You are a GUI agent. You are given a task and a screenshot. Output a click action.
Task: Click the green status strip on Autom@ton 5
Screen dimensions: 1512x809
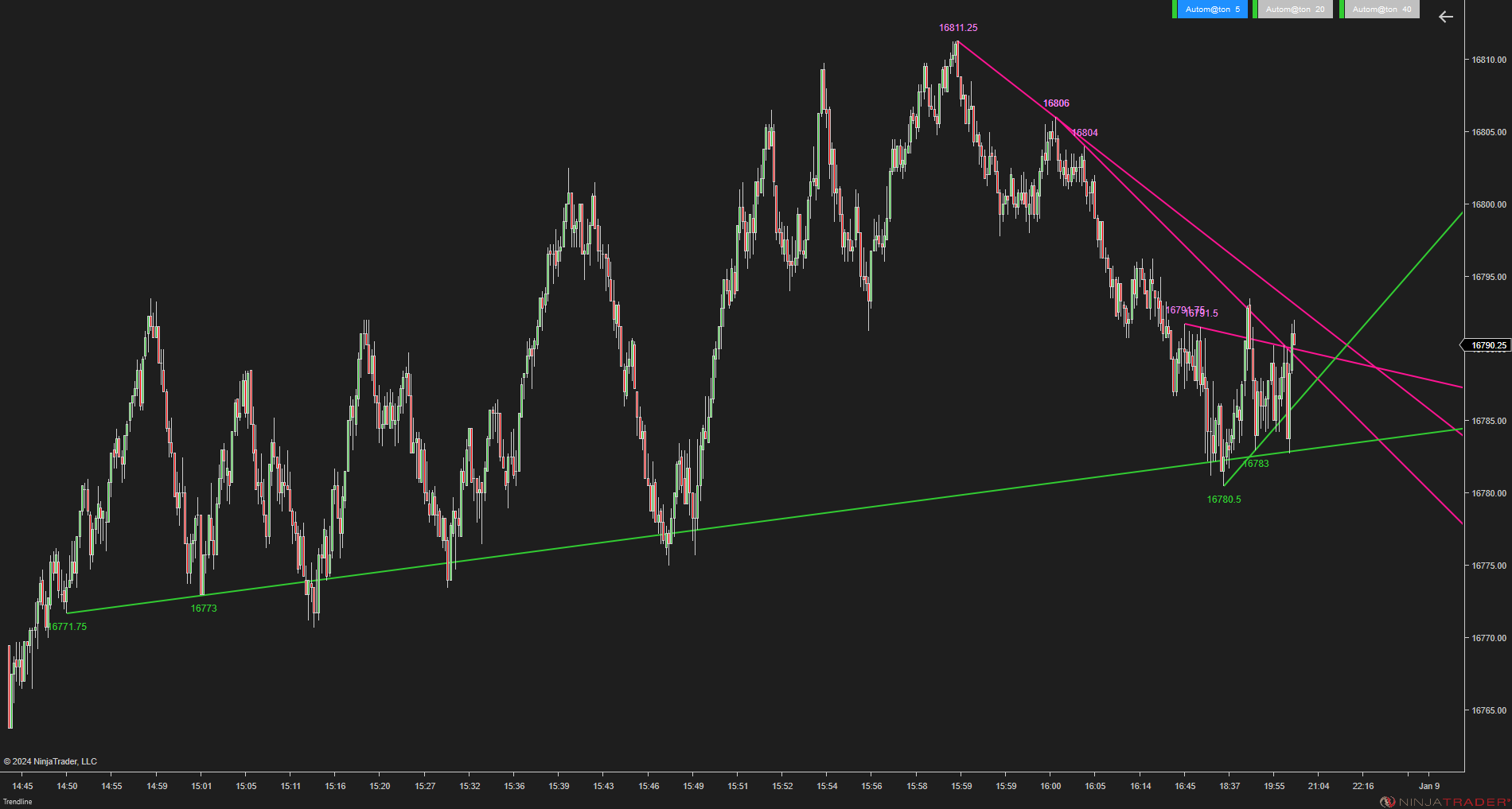1175,9
